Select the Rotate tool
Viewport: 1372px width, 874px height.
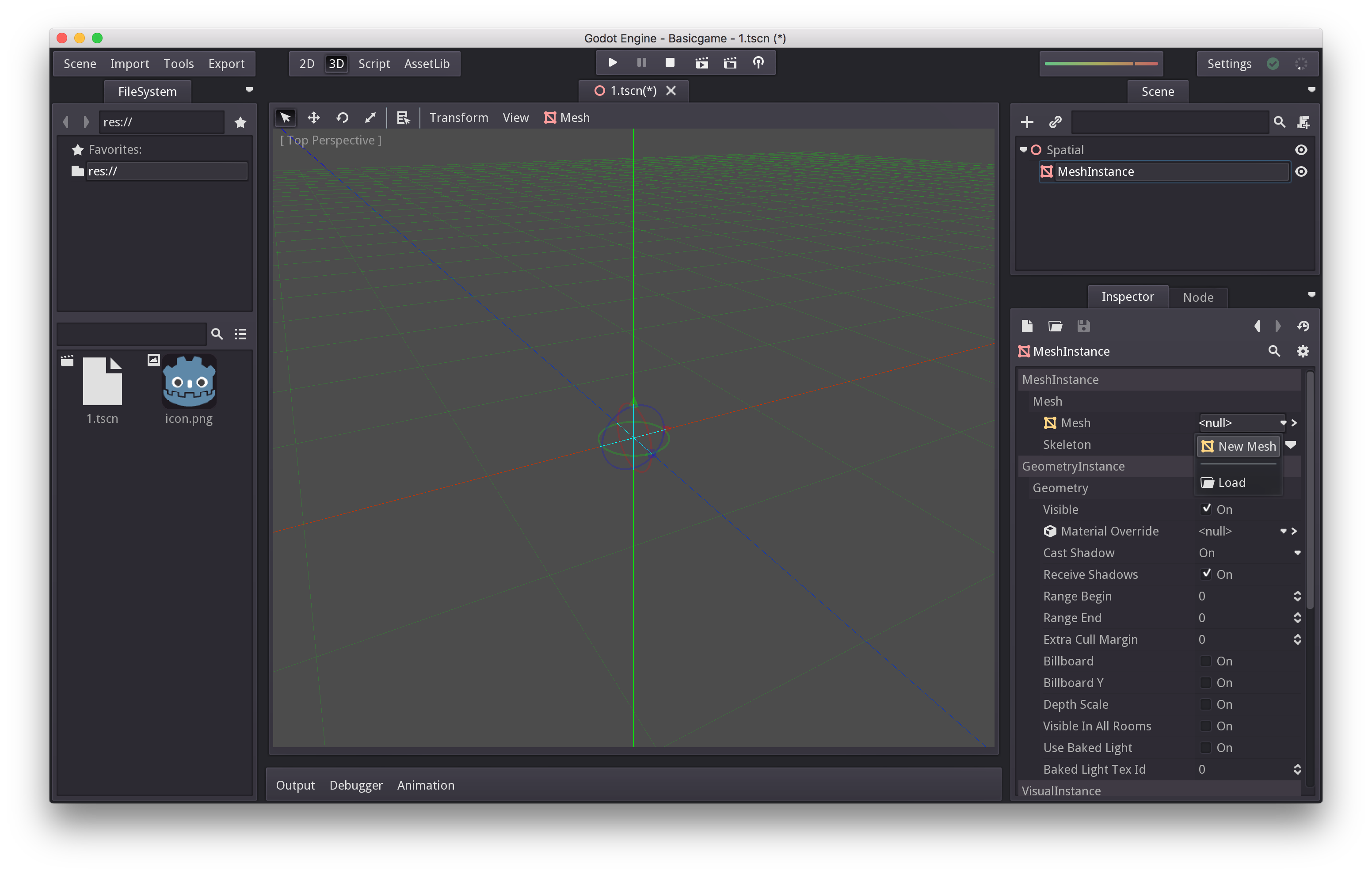342,118
